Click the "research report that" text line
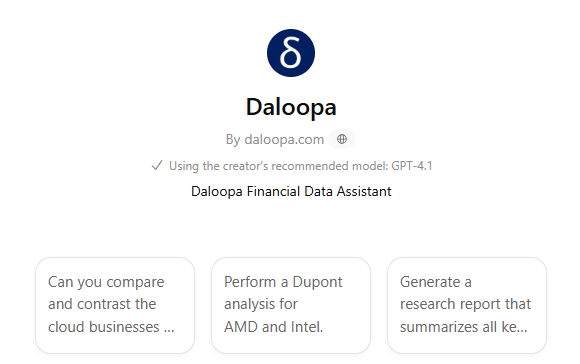This screenshot has height=364, width=580. pos(465,304)
